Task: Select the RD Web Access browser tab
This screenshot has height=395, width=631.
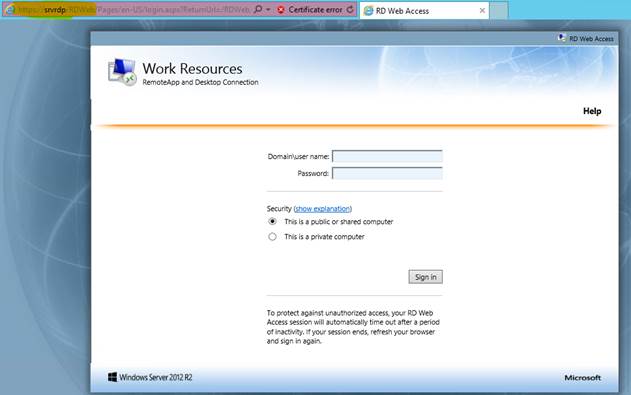Action: (x=425, y=11)
